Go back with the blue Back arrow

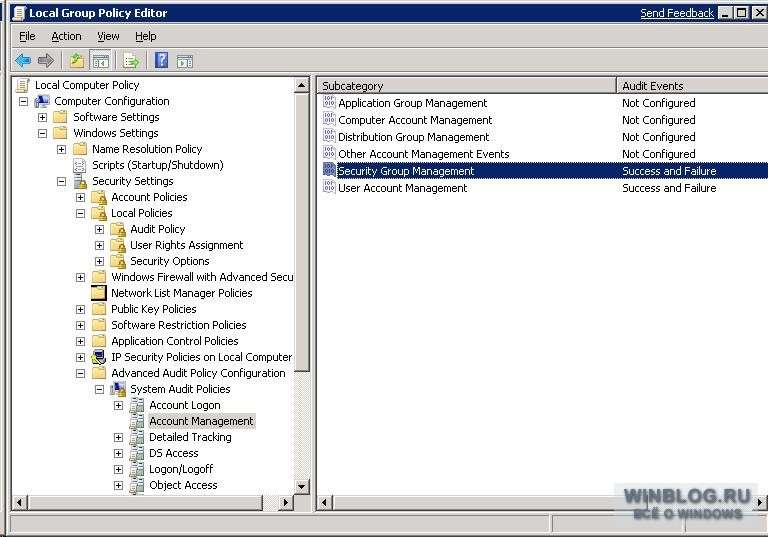pos(23,61)
